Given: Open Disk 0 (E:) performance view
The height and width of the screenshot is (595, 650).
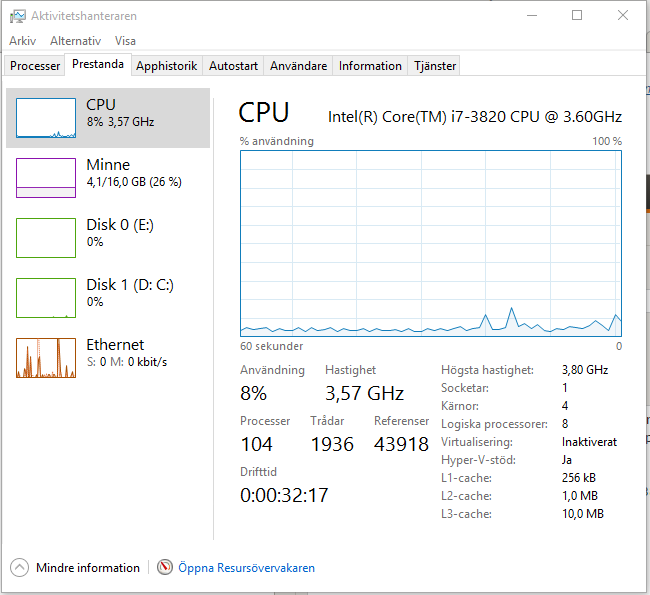Looking at the screenshot, I should tap(108, 238).
